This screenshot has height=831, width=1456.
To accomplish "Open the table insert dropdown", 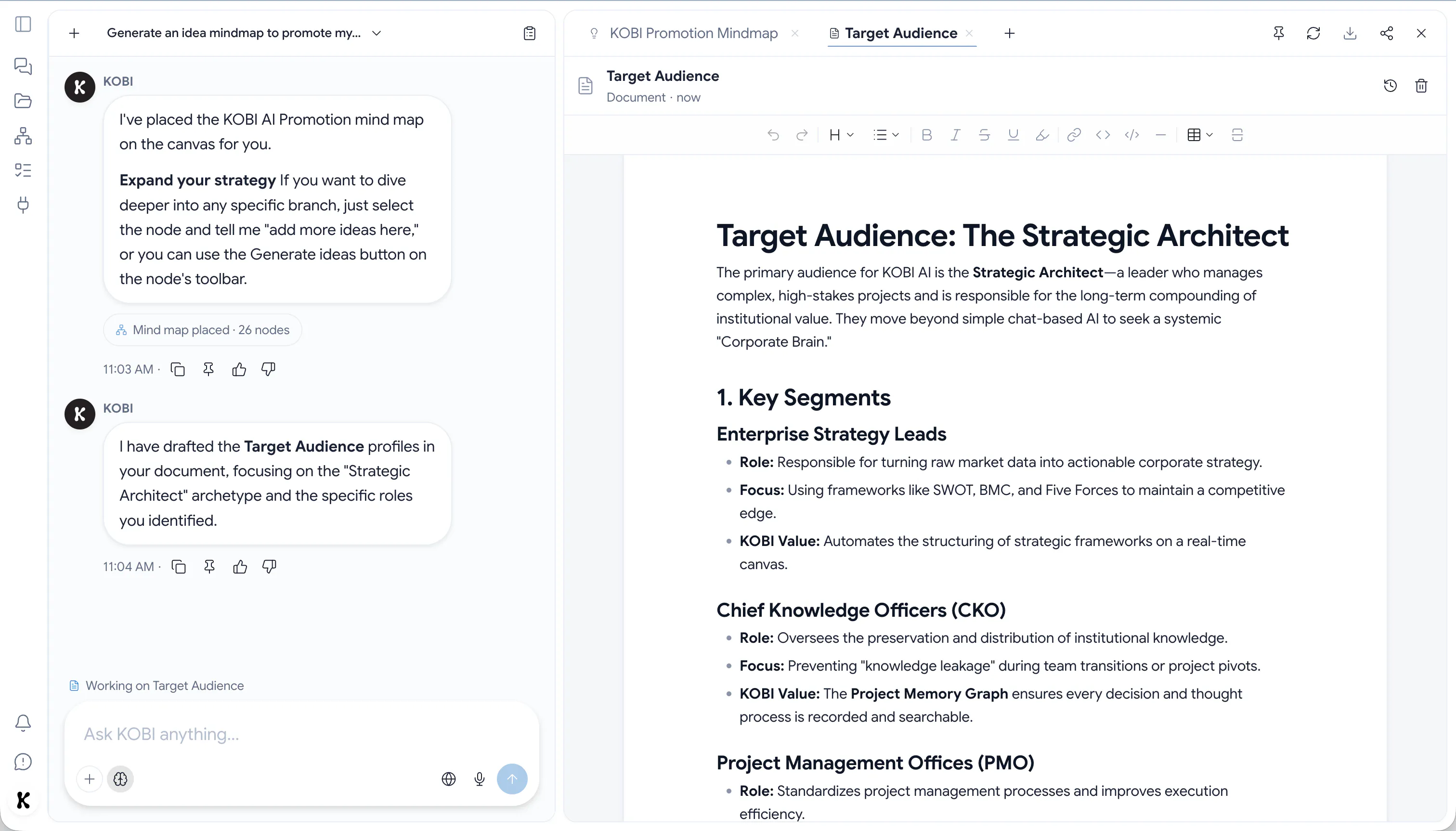I will coord(1200,135).
